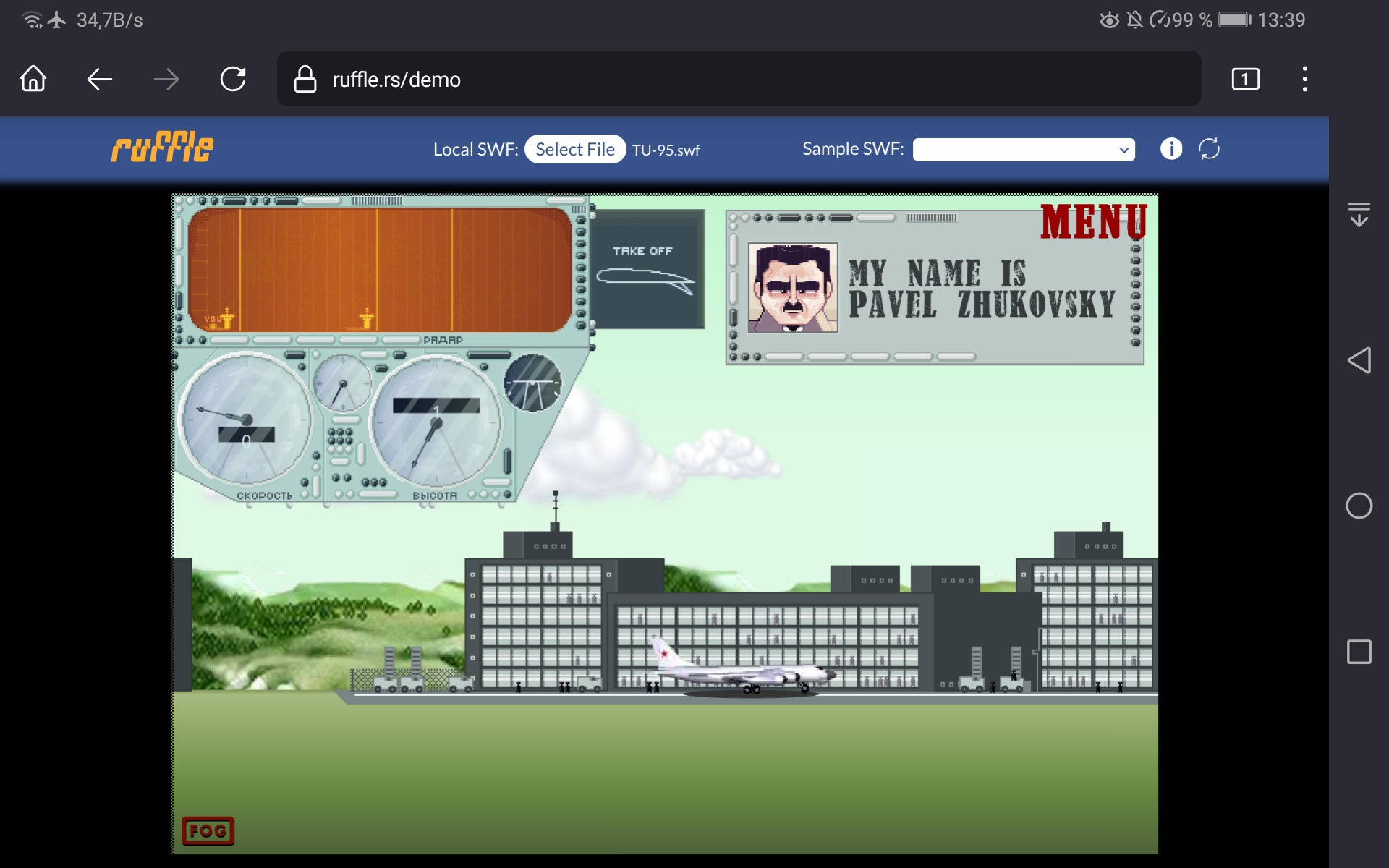Open the three-dot browser menu
The height and width of the screenshot is (868, 1389).
click(x=1304, y=79)
